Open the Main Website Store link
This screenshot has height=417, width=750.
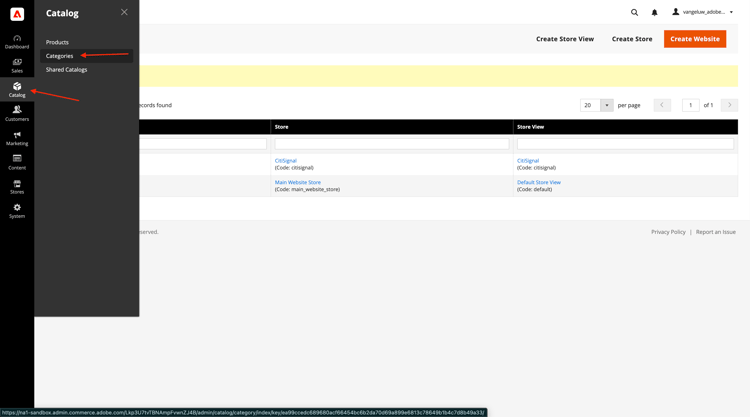(x=298, y=182)
